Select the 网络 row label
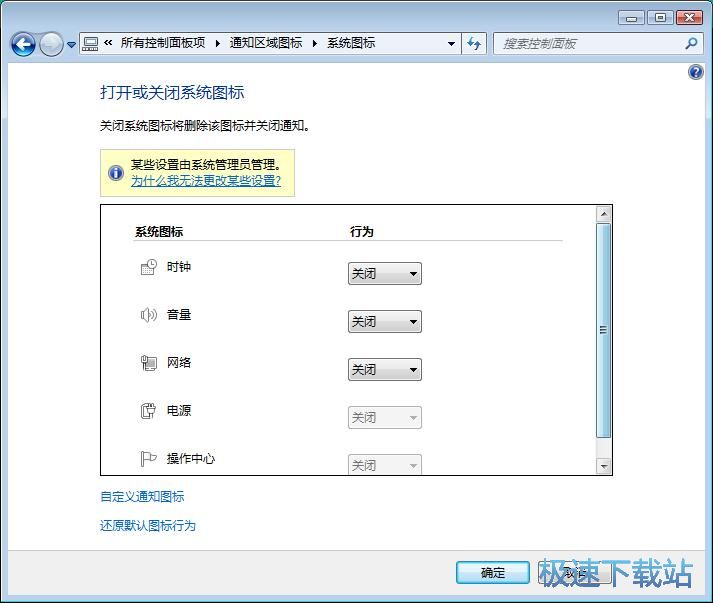713x603 pixels. 179,362
